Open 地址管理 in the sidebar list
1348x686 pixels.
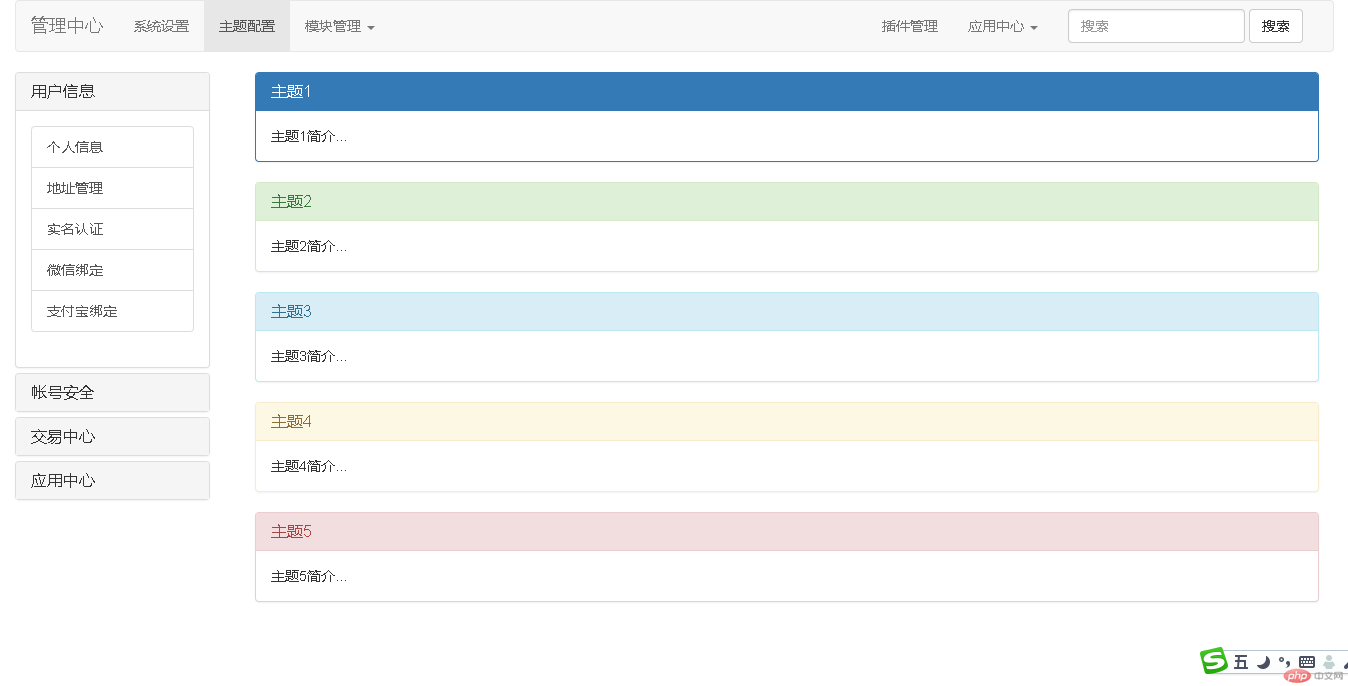pyautogui.click(x=112, y=188)
